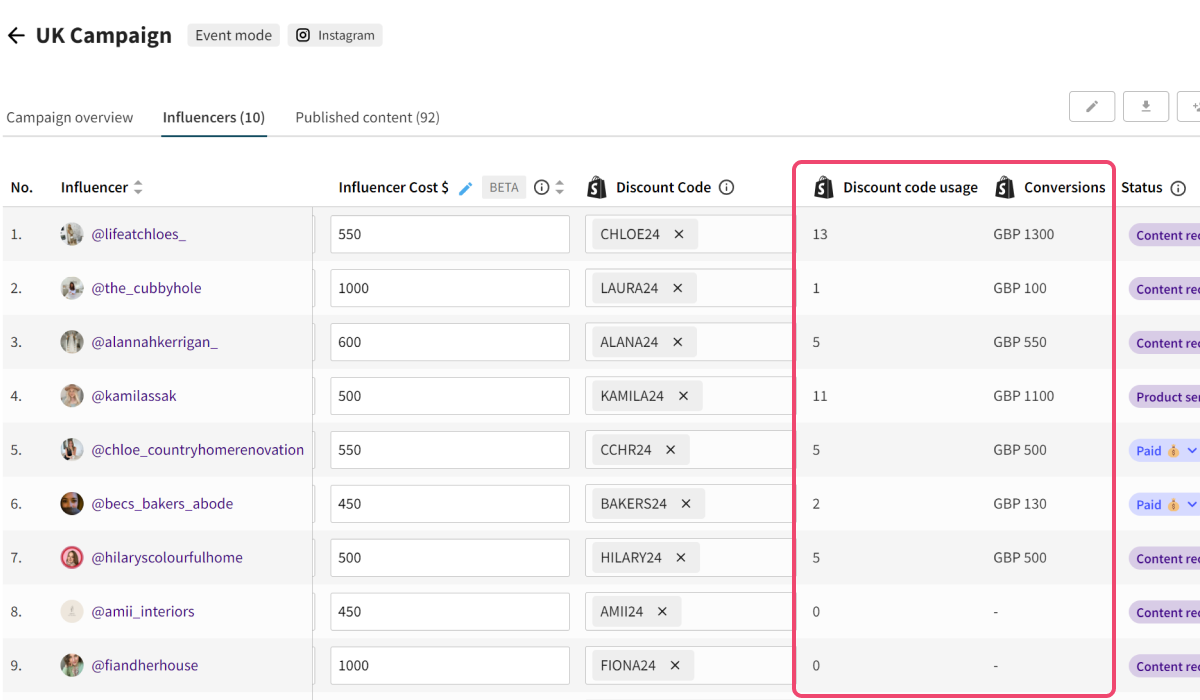Click the shopping bag icon beside Discount Code

597,186
